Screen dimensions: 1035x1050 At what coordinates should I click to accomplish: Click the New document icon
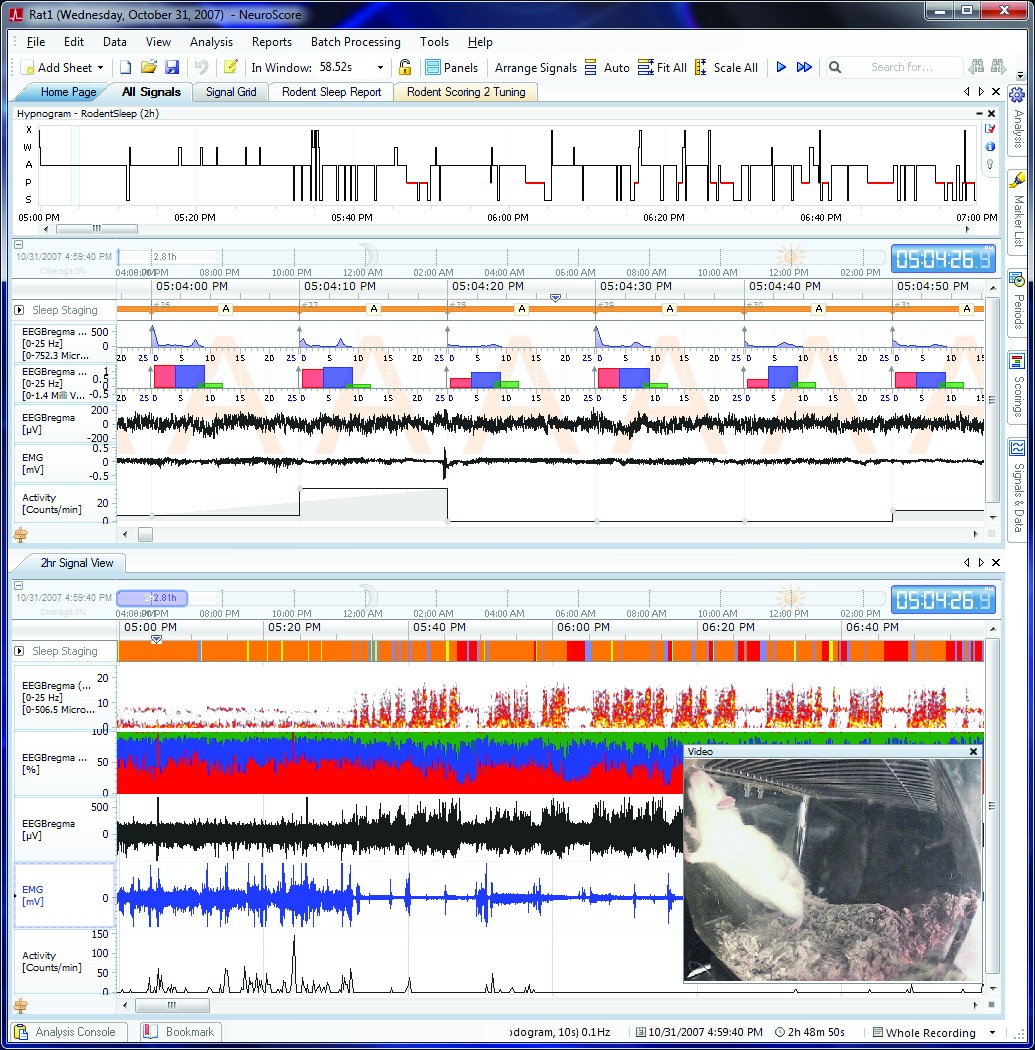point(126,67)
